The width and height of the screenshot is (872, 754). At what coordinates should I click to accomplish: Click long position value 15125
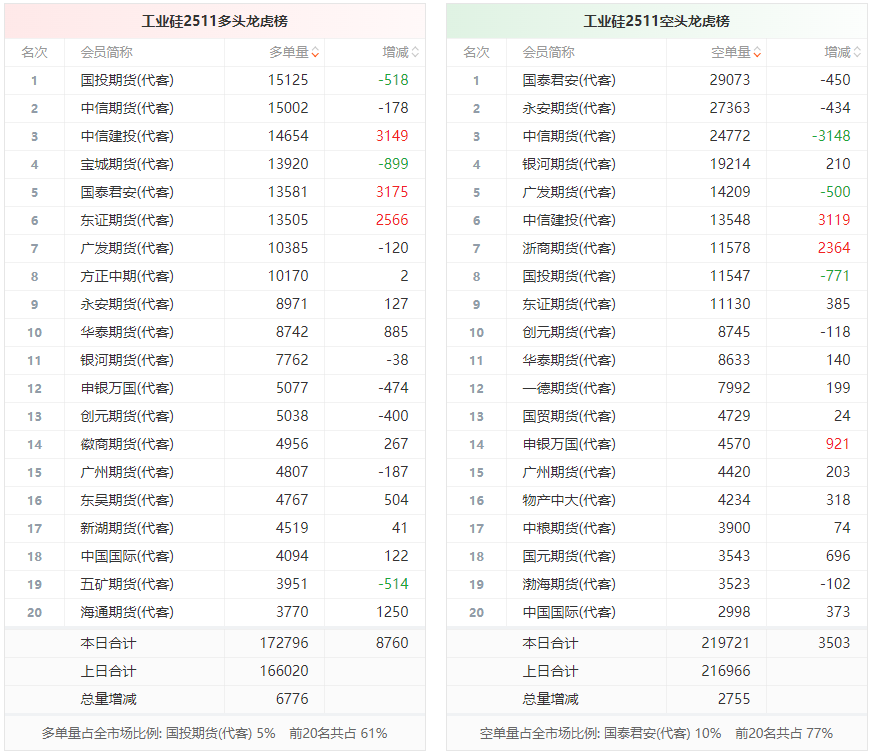pyautogui.click(x=288, y=80)
